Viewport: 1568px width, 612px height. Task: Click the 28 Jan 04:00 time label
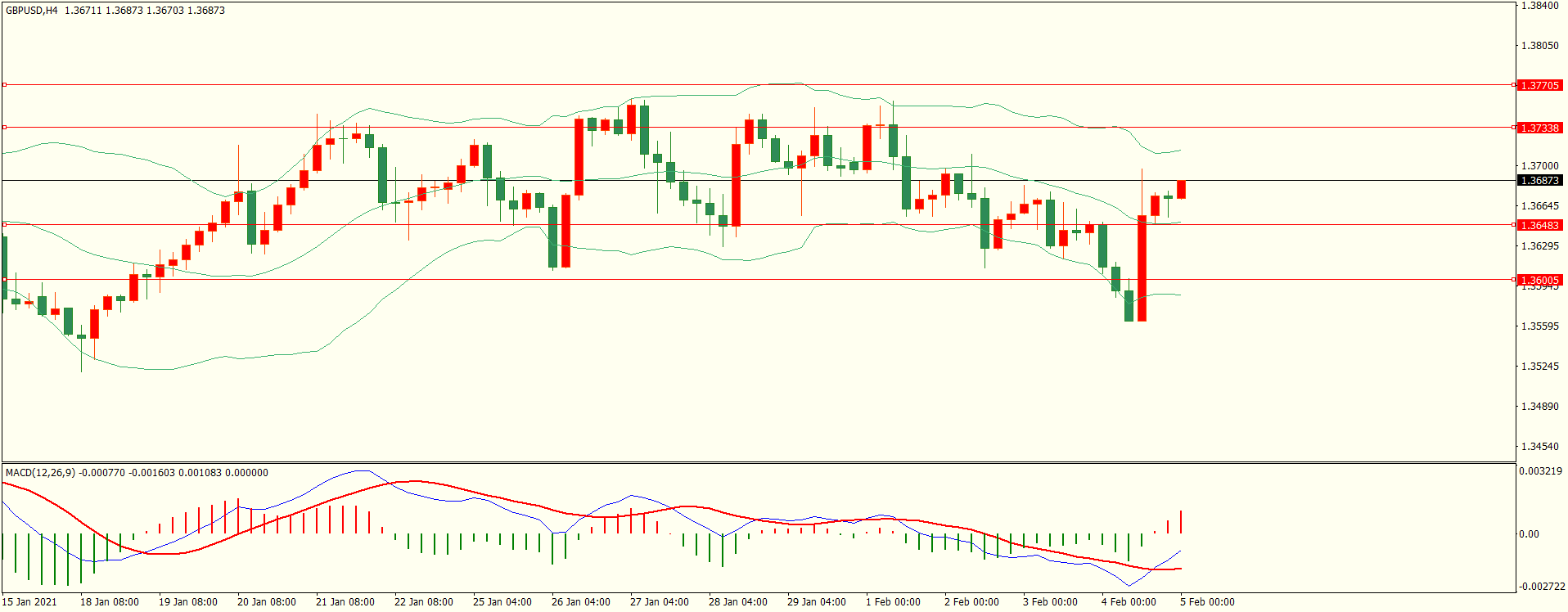(738, 602)
